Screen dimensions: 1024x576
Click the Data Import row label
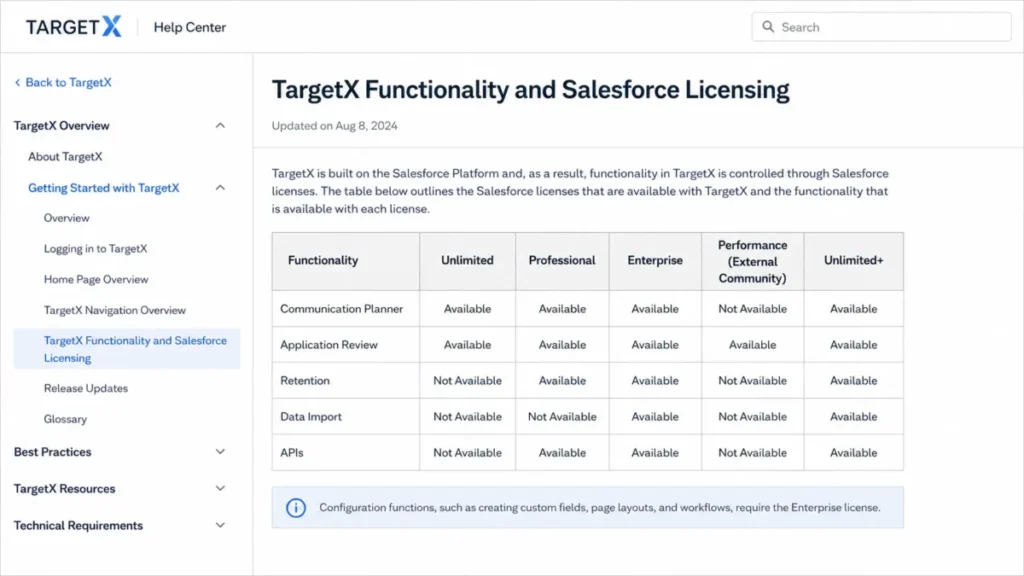tap(311, 417)
